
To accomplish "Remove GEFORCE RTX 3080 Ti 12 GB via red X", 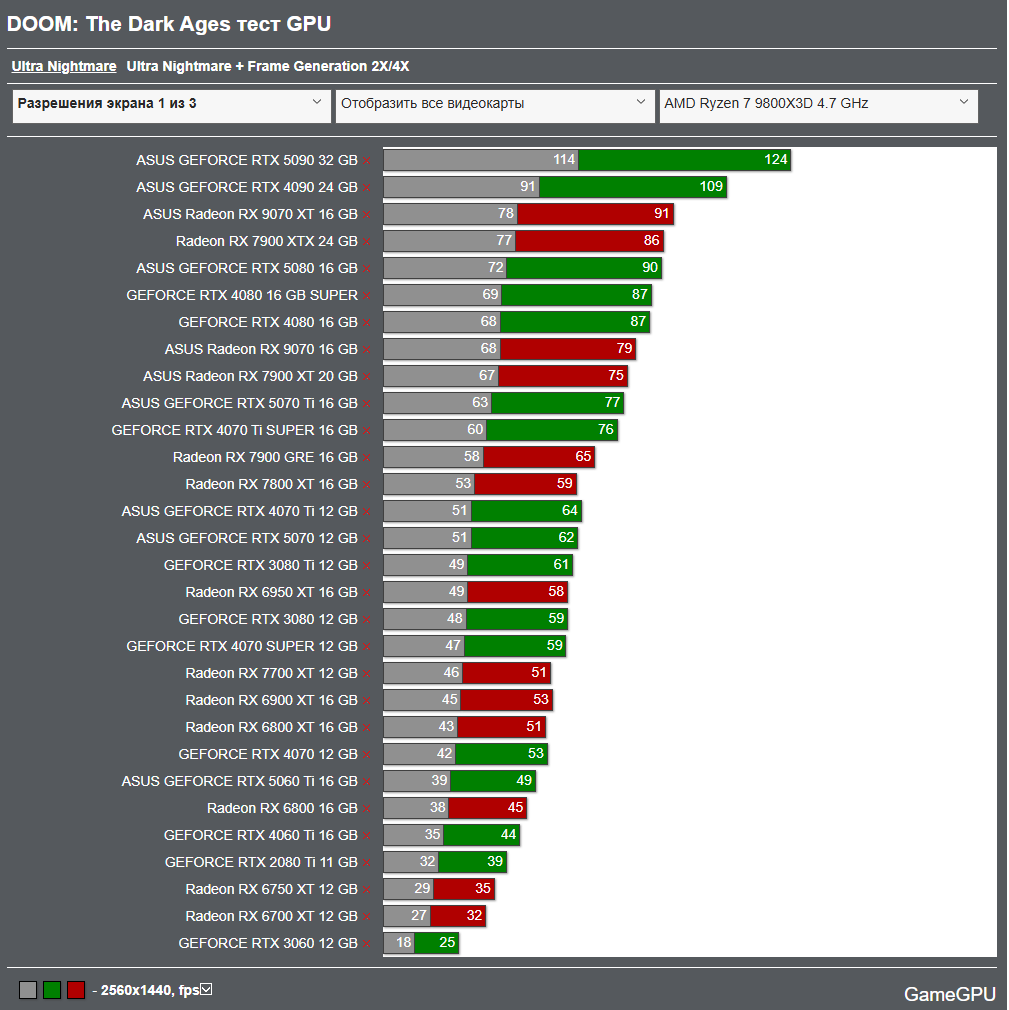I will 367,567.
